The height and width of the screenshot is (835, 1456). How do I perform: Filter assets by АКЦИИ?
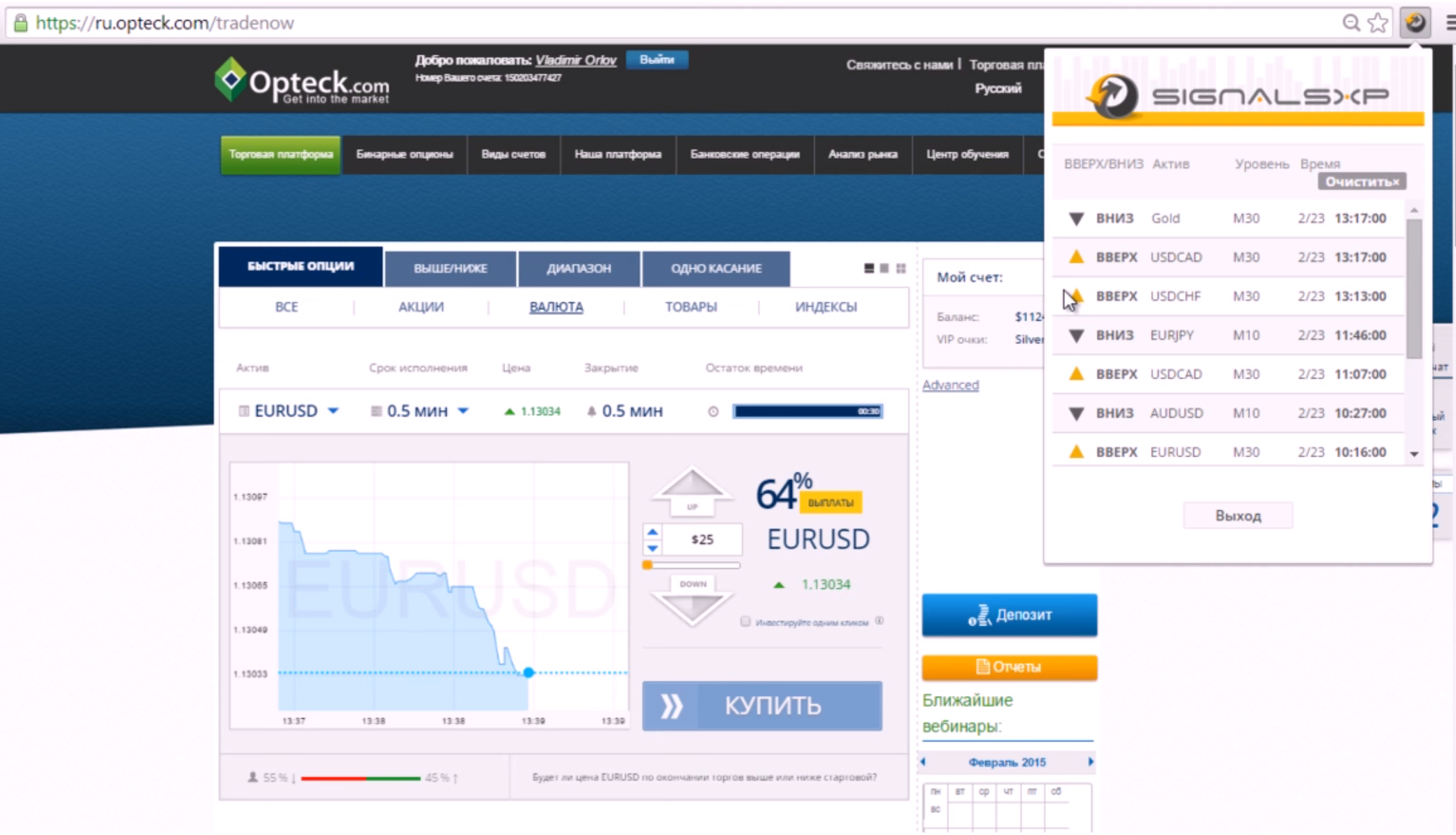coord(421,307)
